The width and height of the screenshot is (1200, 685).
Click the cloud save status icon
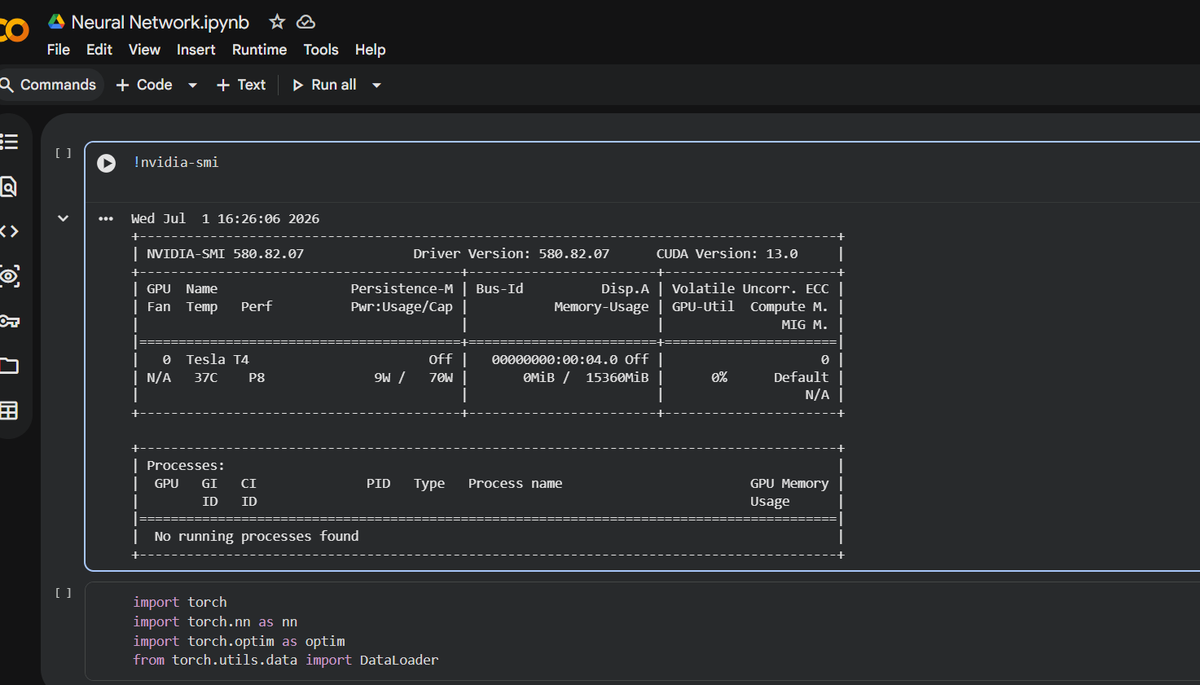pyautogui.click(x=306, y=22)
